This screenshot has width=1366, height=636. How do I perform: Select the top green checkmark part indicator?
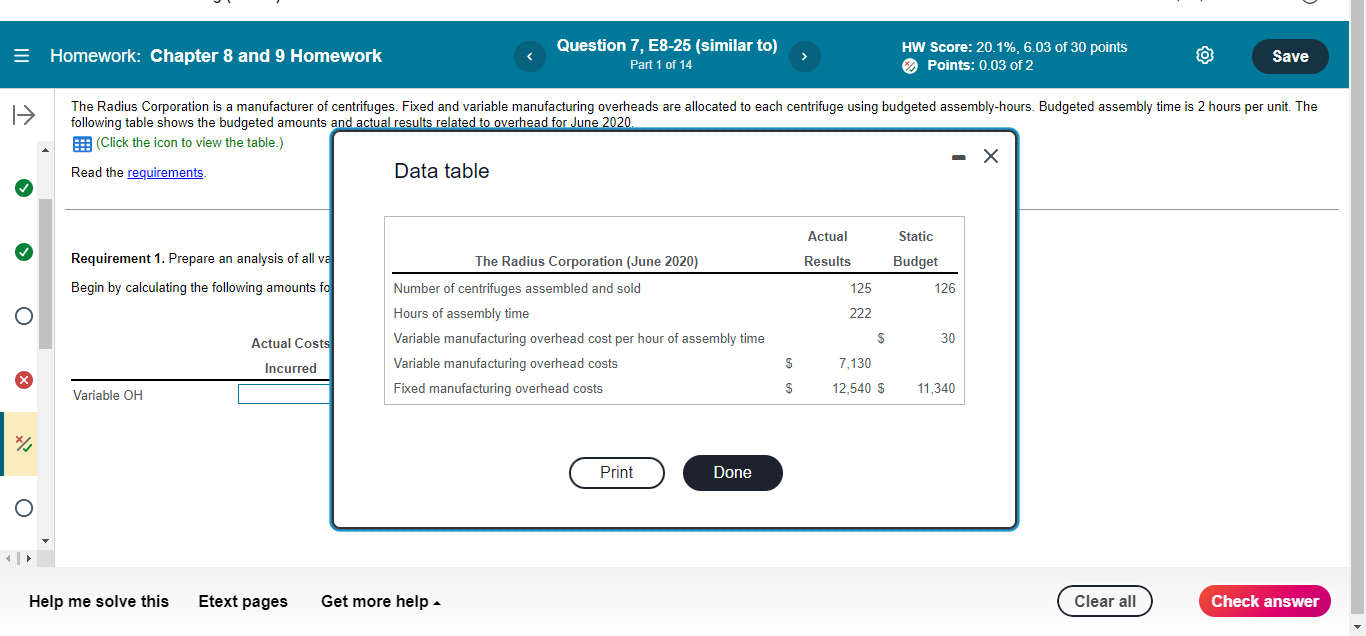tap(22, 187)
